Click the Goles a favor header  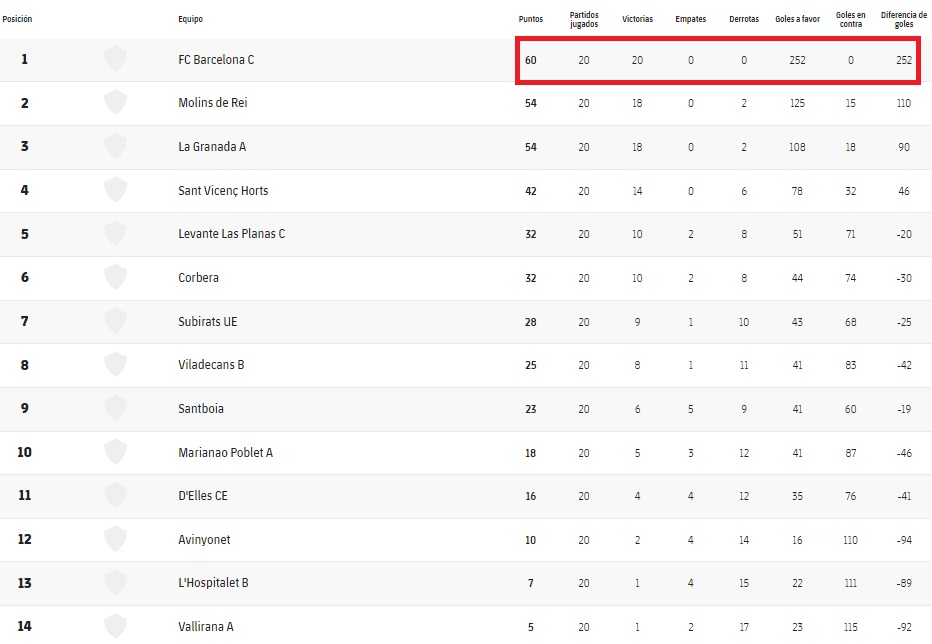(x=797, y=19)
